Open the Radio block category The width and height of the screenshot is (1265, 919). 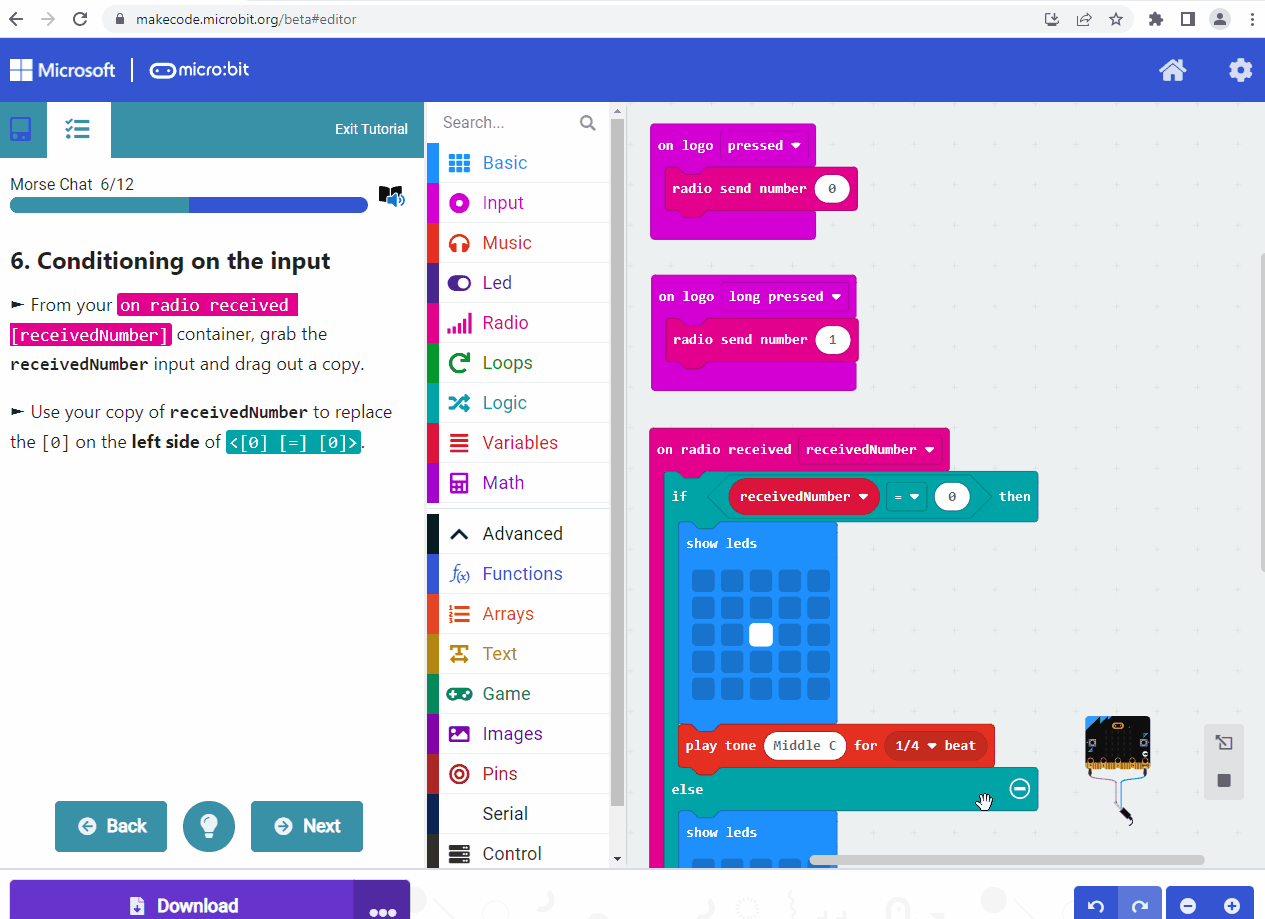click(507, 322)
